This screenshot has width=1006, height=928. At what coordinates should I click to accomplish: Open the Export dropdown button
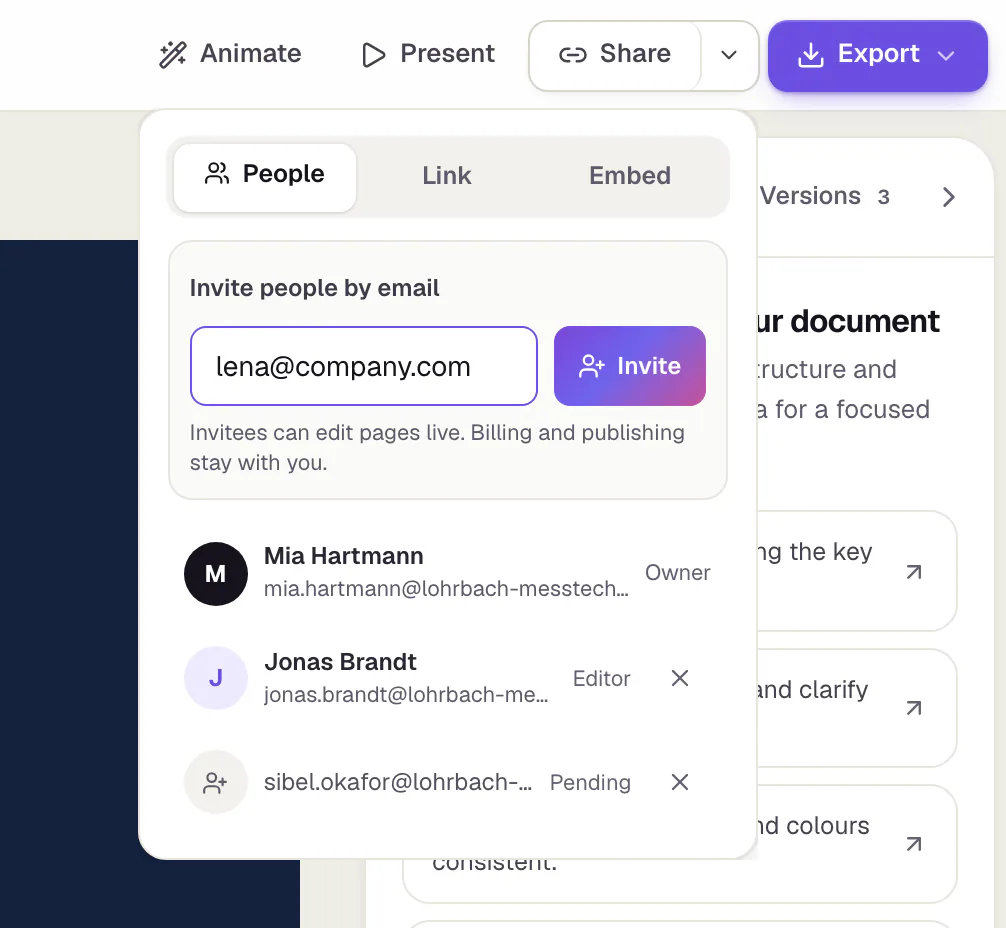(877, 55)
